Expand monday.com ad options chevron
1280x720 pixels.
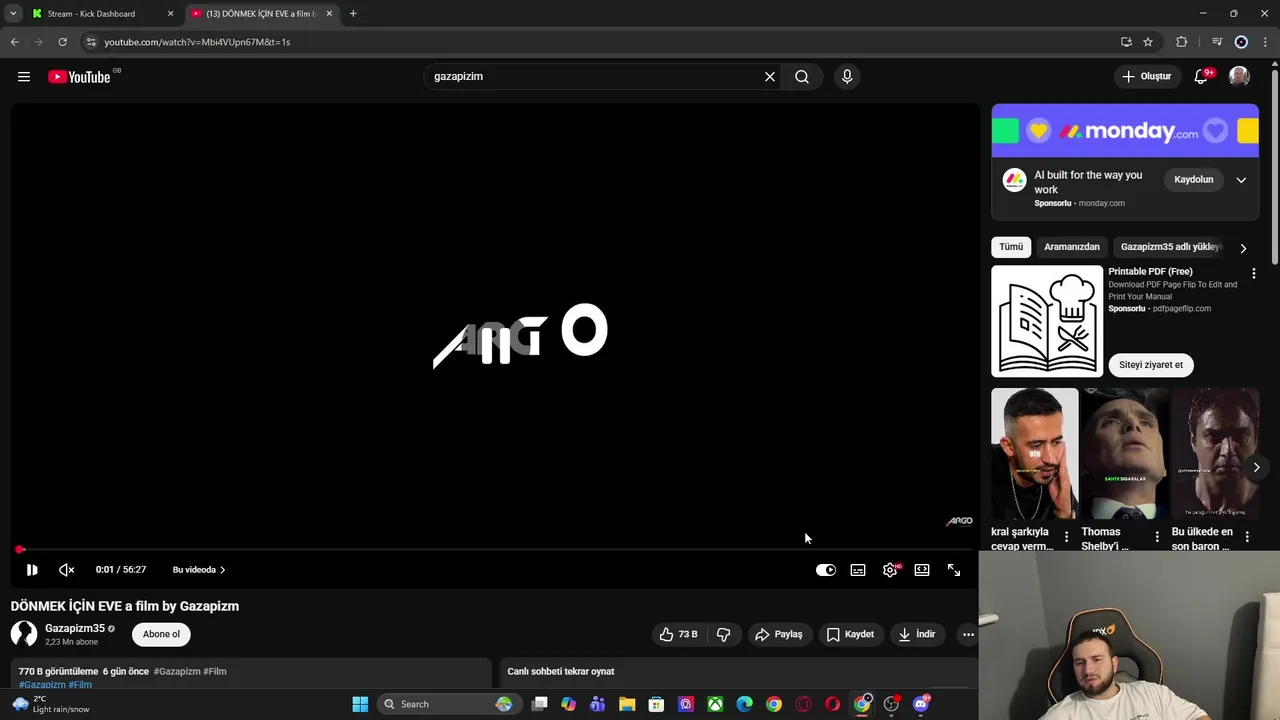click(1241, 180)
